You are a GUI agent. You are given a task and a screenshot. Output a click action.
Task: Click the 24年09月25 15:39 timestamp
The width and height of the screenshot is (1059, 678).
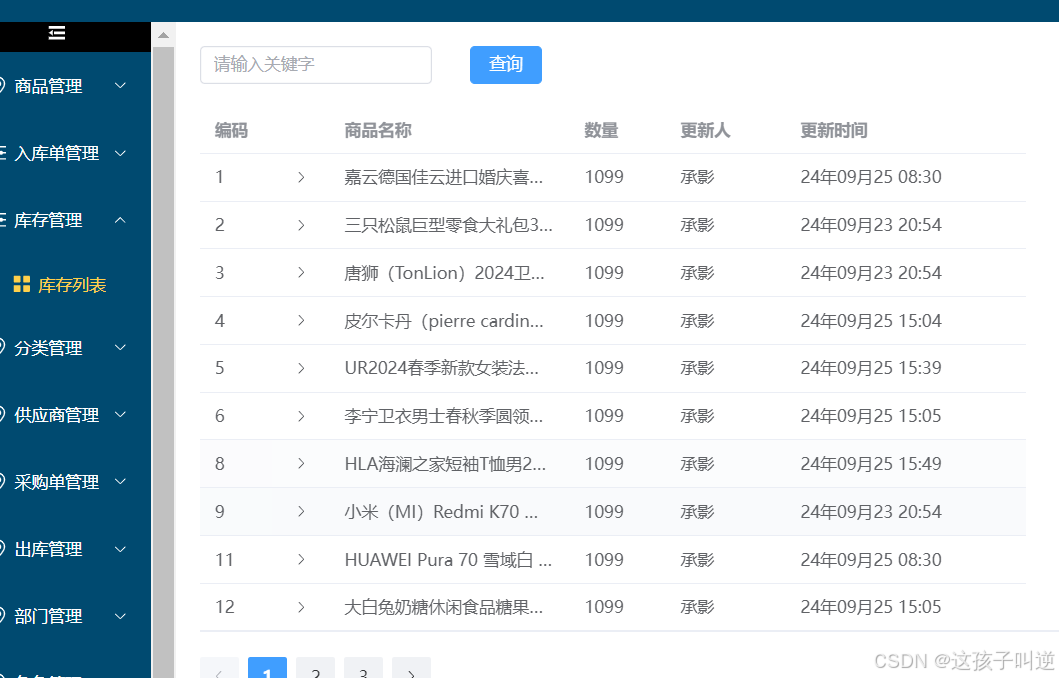[x=871, y=368]
